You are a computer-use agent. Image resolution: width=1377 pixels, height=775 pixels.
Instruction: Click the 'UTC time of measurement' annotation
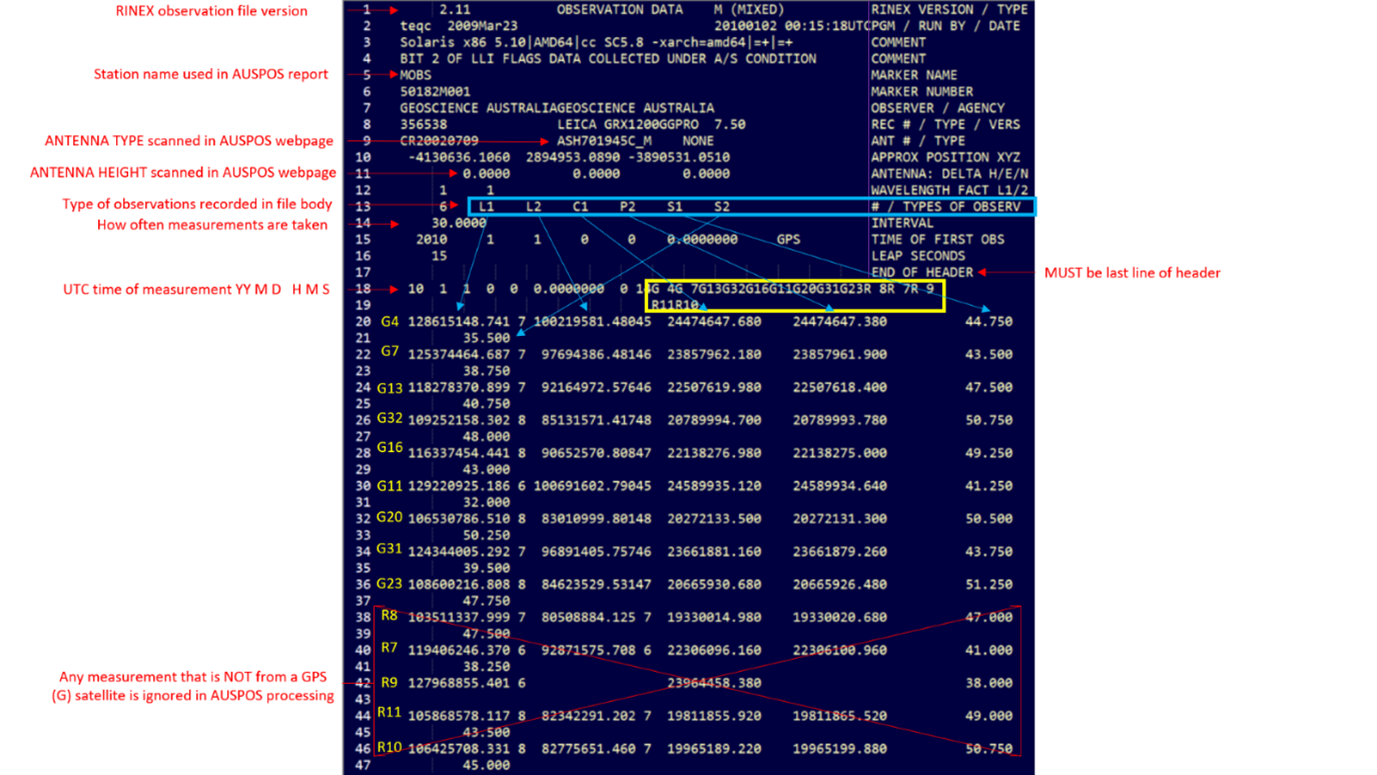pyautogui.click(x=196, y=289)
